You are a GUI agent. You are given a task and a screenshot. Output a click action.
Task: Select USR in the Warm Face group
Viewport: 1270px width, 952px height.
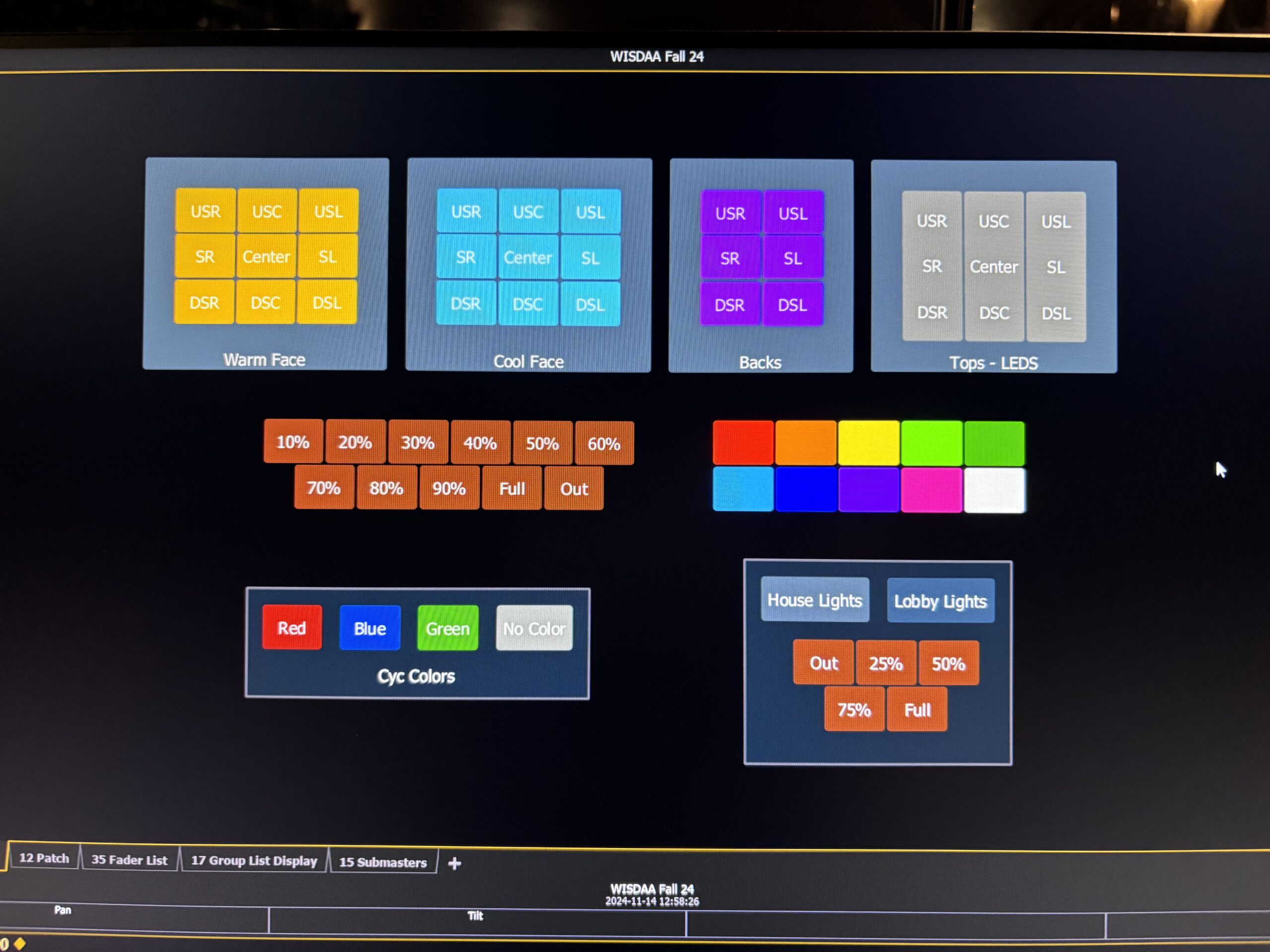click(x=205, y=211)
